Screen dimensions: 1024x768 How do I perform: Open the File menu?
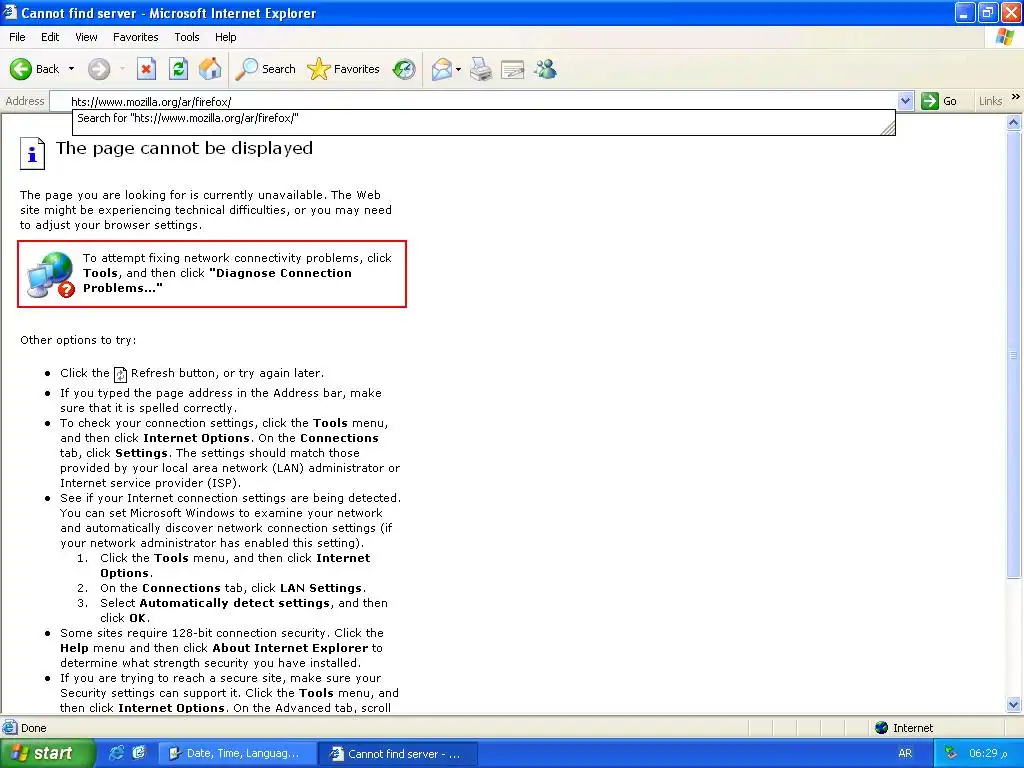click(x=17, y=37)
